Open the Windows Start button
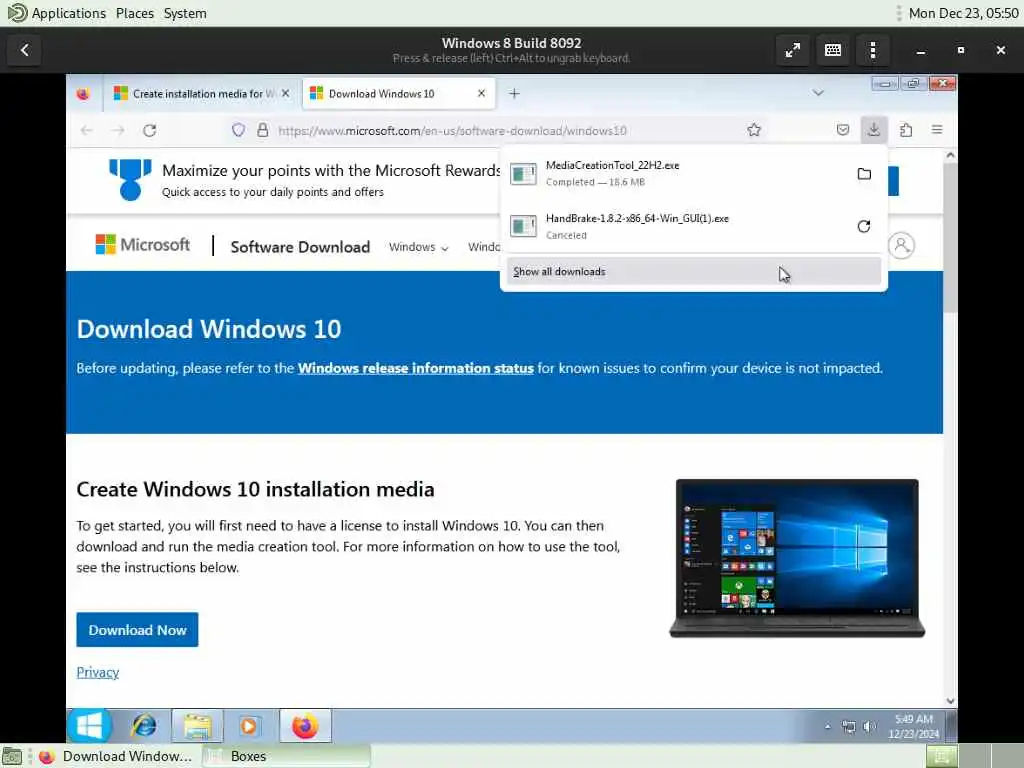 pos(89,726)
